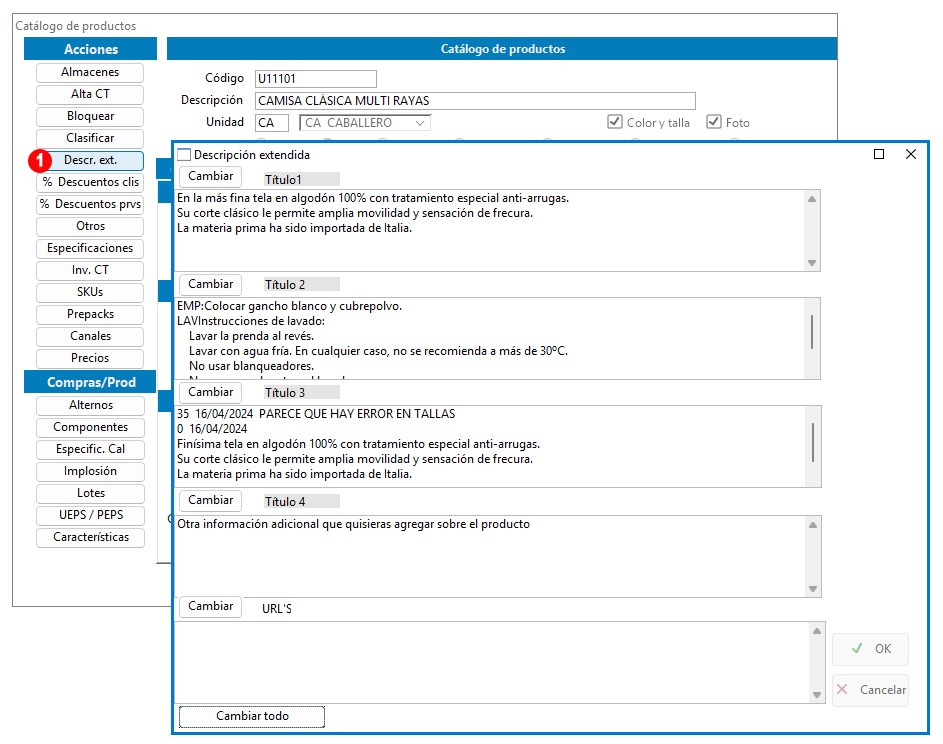Open the Almacenes action
Image resolution: width=943 pixels, height=744 pixels.
[90, 72]
